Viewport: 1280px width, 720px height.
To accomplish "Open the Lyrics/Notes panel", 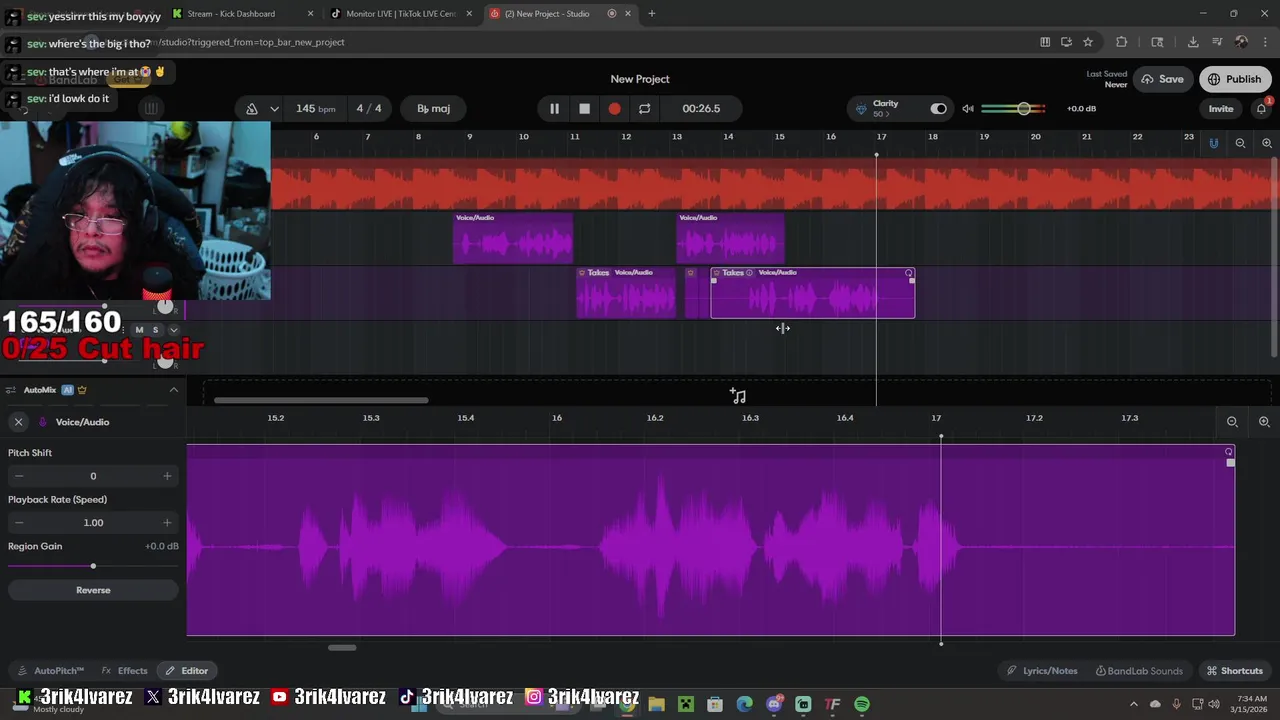I will coord(1042,671).
